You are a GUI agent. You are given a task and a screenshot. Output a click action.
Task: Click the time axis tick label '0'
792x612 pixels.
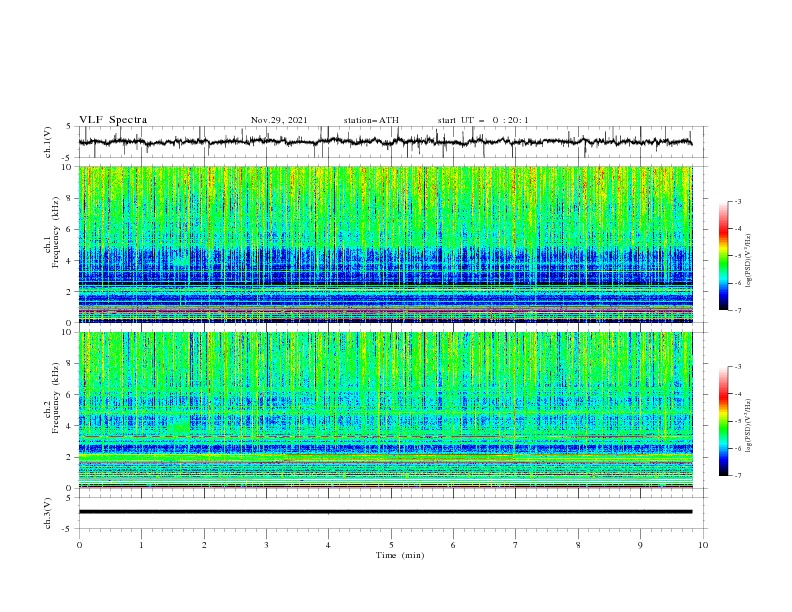(79, 545)
